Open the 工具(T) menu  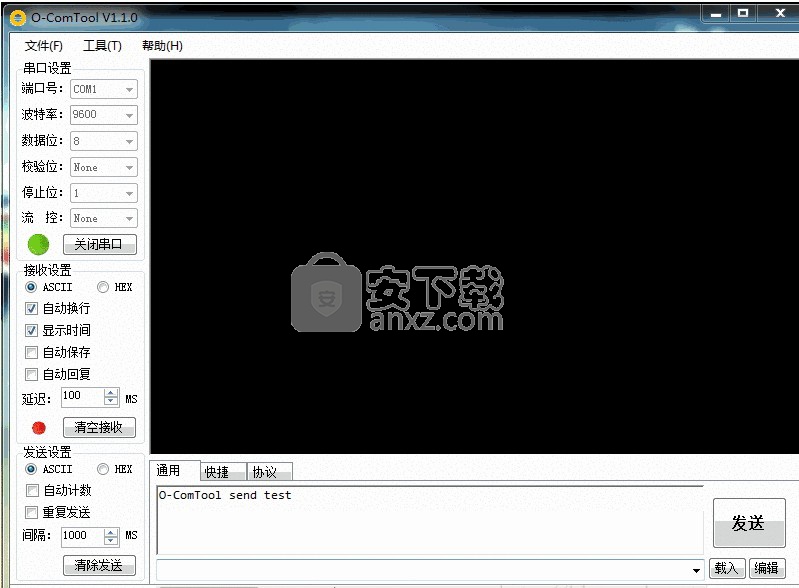102,46
